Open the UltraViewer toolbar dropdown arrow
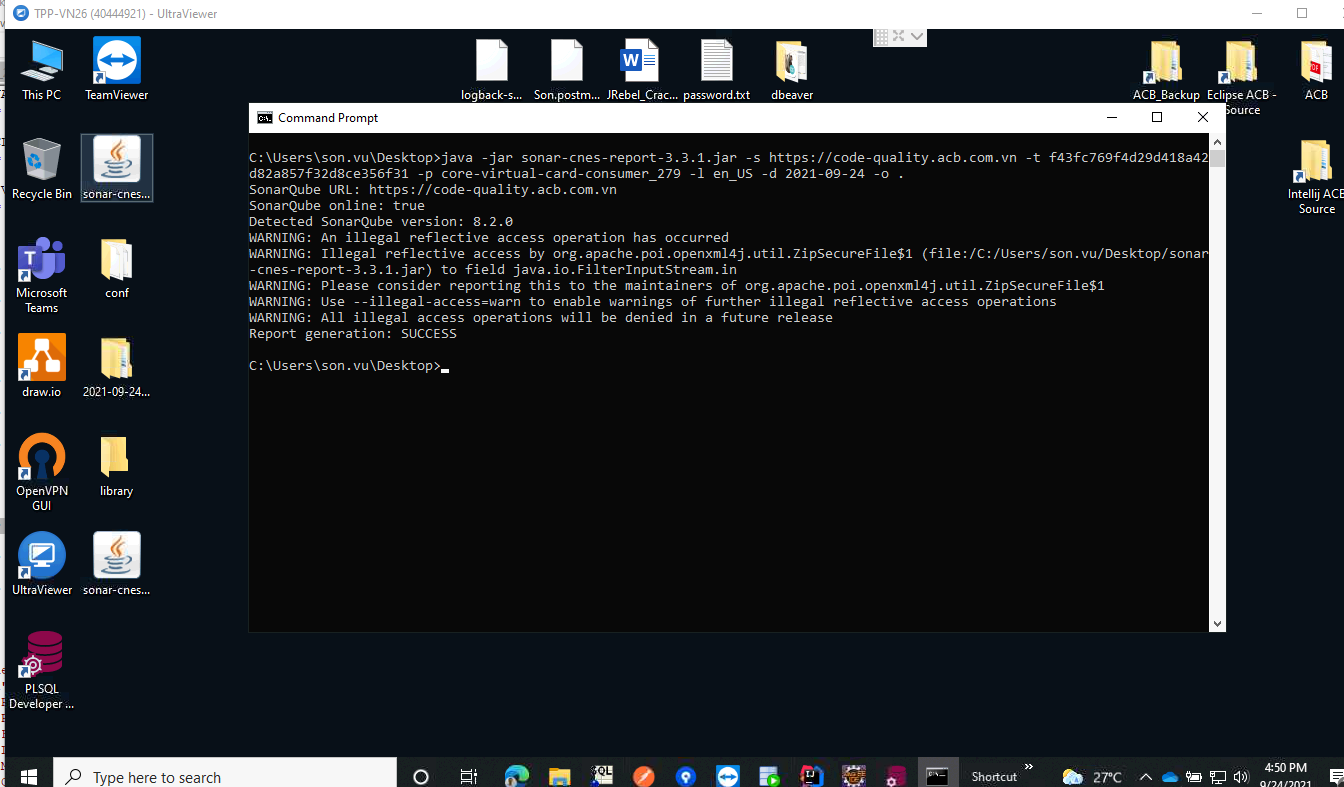Image resolution: width=1344 pixels, height=787 pixels. (917, 36)
